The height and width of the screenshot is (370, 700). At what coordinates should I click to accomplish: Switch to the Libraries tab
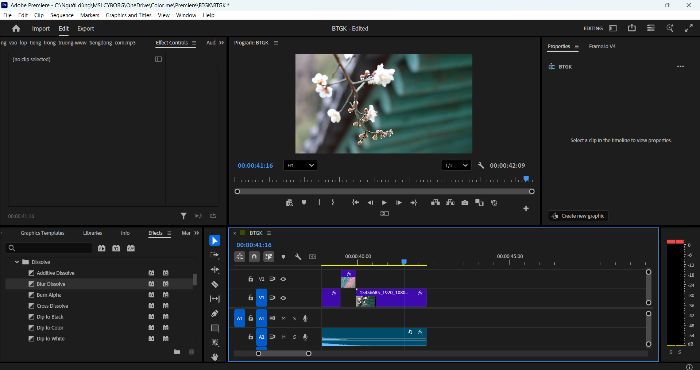coord(92,233)
